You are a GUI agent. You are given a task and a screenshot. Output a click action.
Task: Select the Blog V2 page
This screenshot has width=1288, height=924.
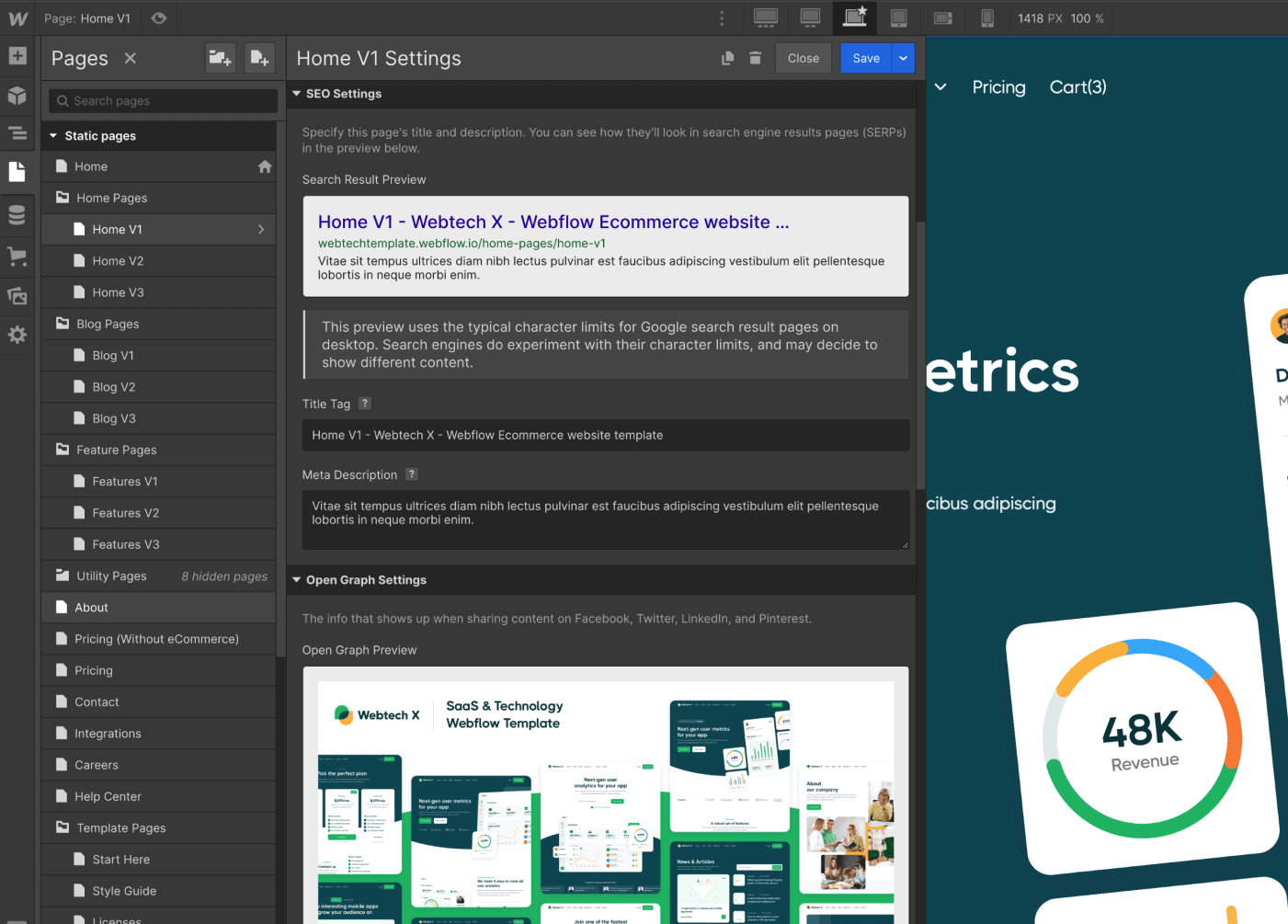tap(112, 386)
